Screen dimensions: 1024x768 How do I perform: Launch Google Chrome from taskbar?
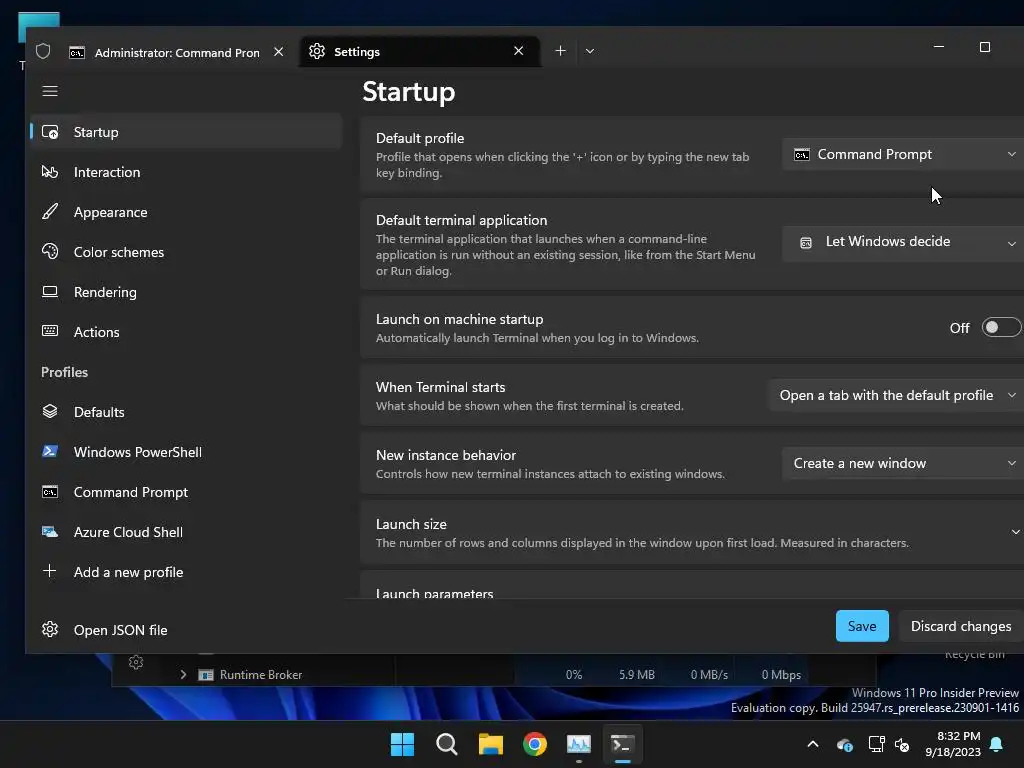pos(535,744)
